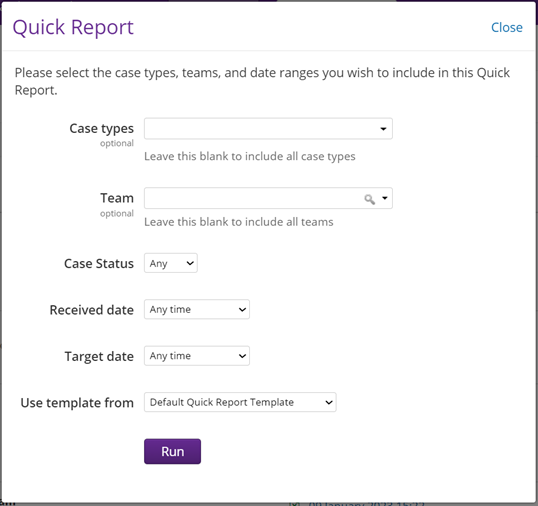Screen dimensions: 538x506
Task: Click the 'Leave this blank to include all teams' hint
Action: (238, 222)
